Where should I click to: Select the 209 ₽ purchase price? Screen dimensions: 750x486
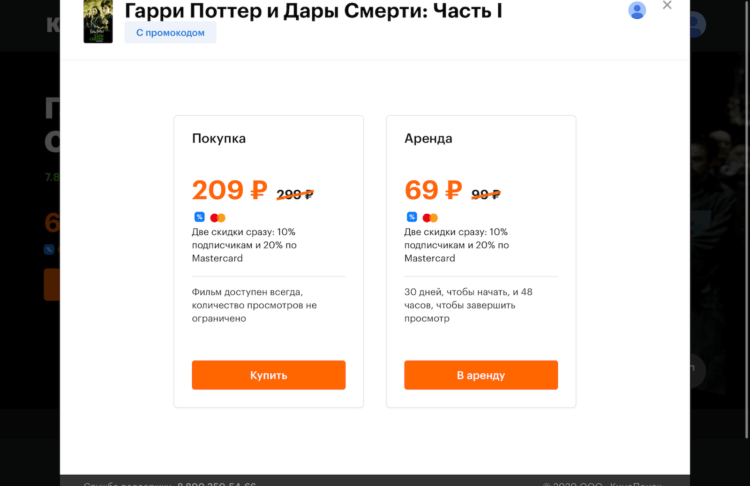[230, 190]
